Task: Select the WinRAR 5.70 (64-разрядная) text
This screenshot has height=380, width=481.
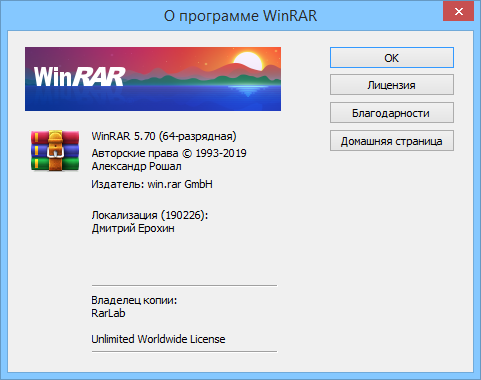Action: tap(164, 136)
